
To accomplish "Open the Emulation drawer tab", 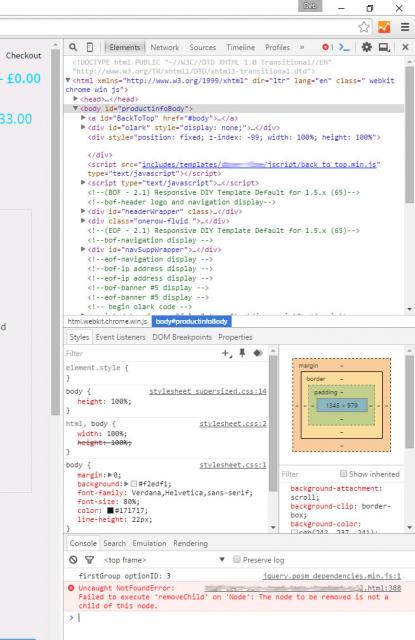I will point(149,543).
